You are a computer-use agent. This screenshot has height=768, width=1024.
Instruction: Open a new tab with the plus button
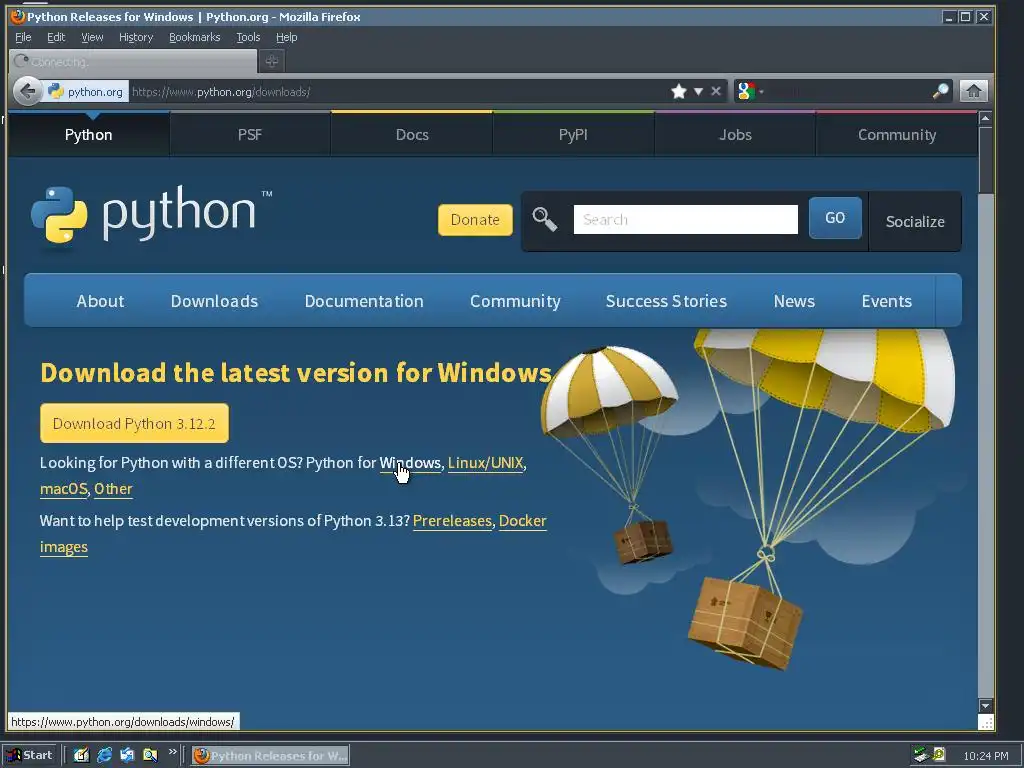click(x=272, y=61)
